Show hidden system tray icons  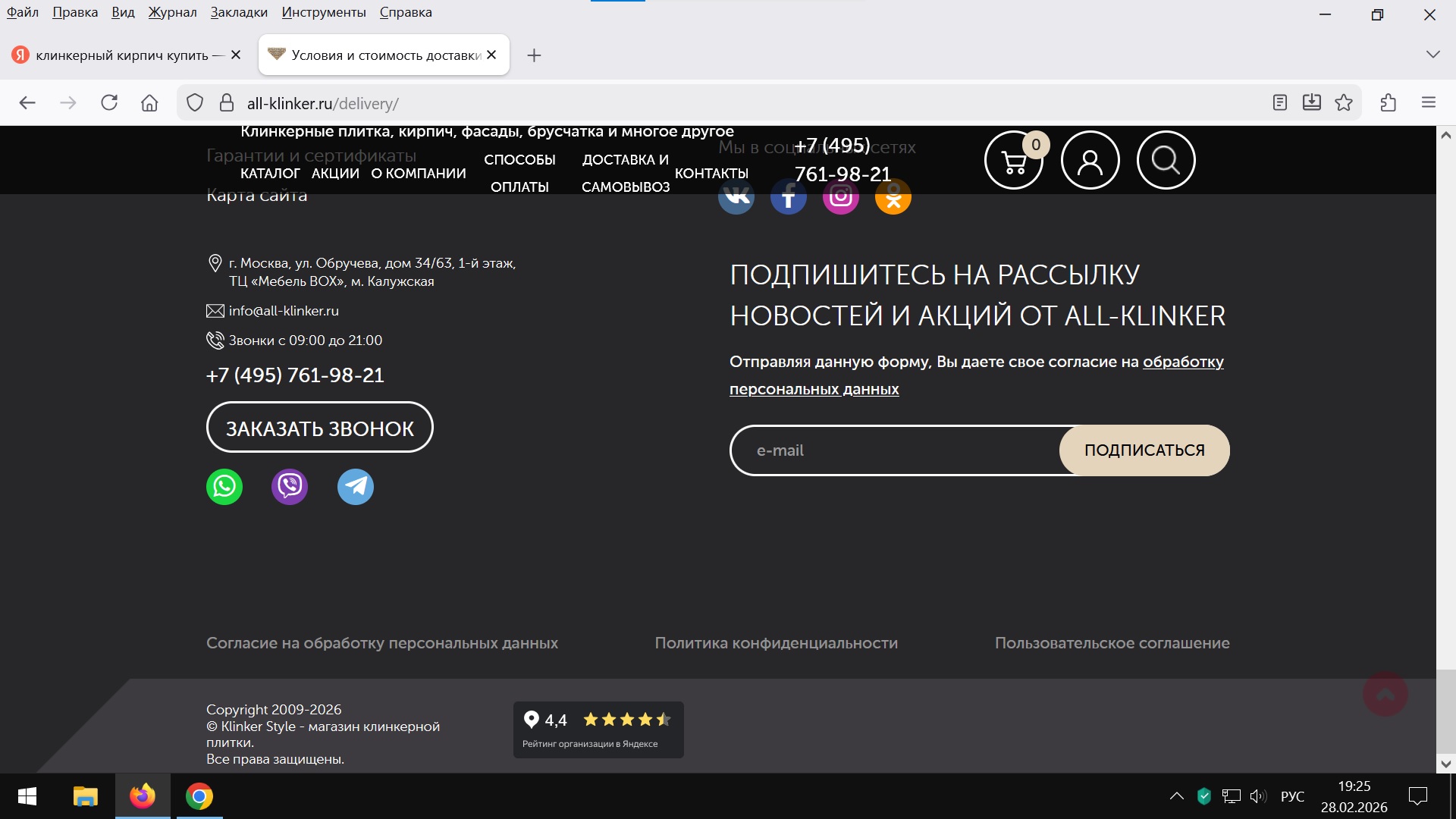[1176, 796]
